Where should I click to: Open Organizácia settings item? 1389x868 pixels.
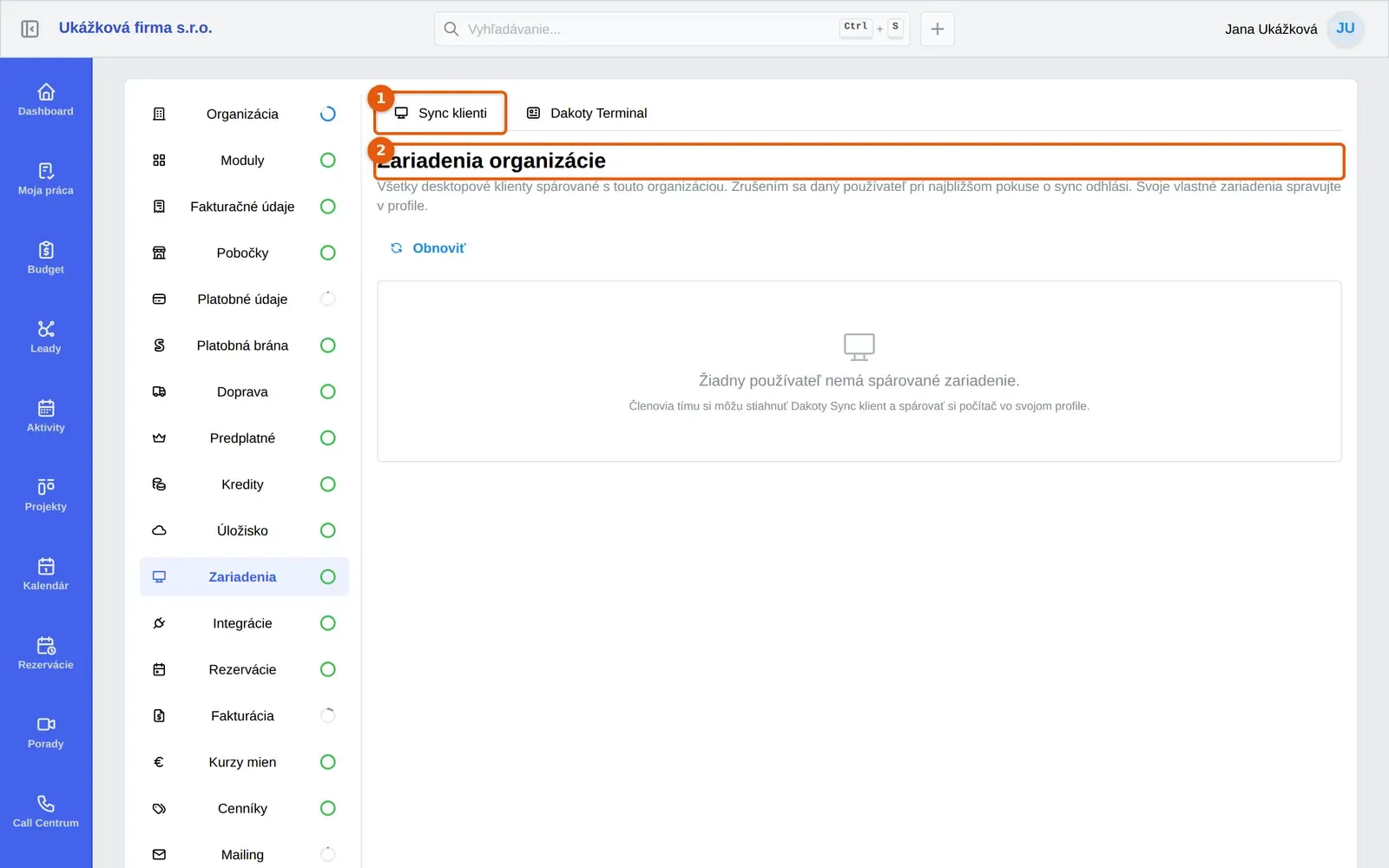tap(244, 114)
